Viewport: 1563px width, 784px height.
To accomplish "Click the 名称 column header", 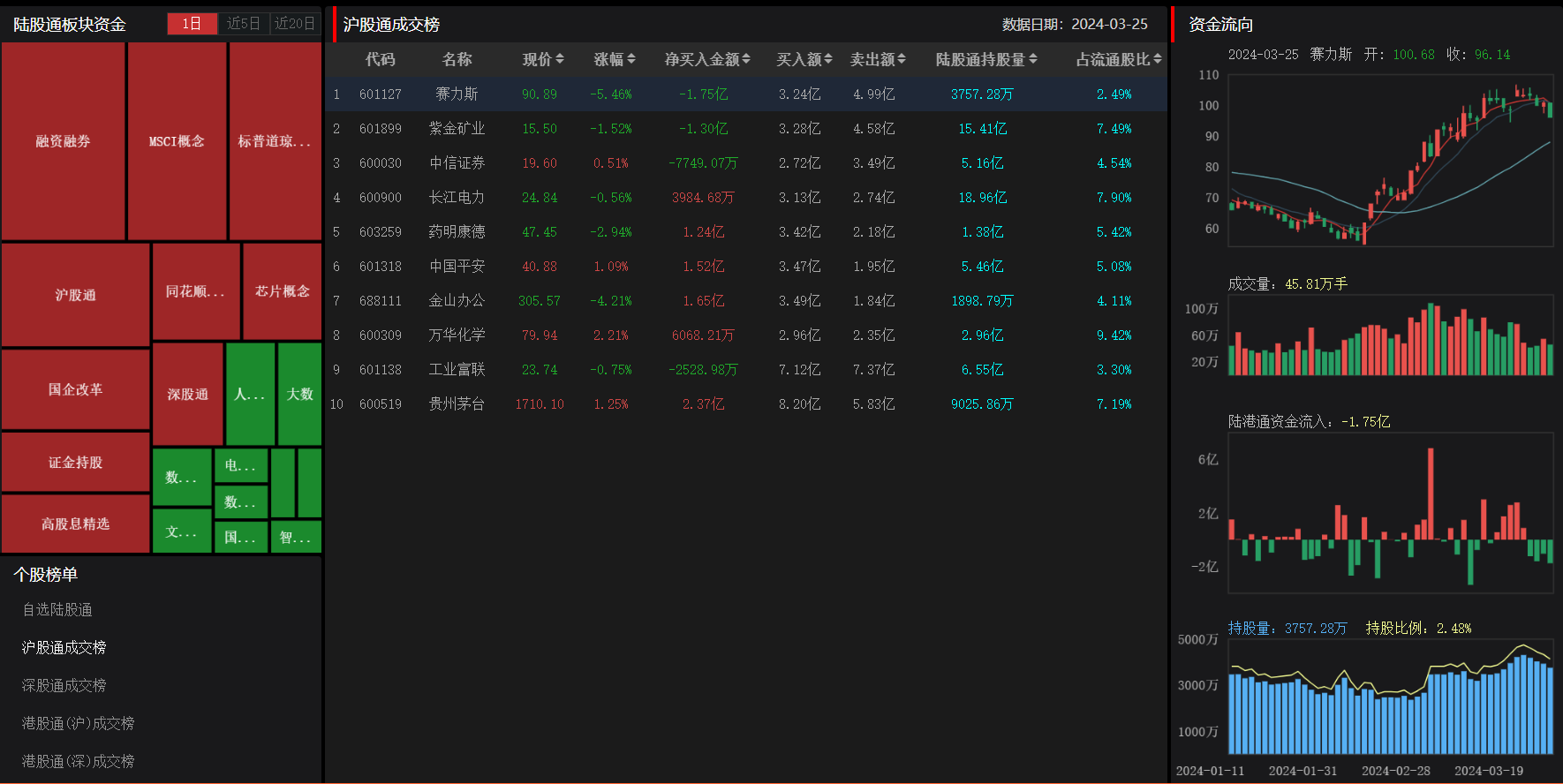I will coord(457,59).
